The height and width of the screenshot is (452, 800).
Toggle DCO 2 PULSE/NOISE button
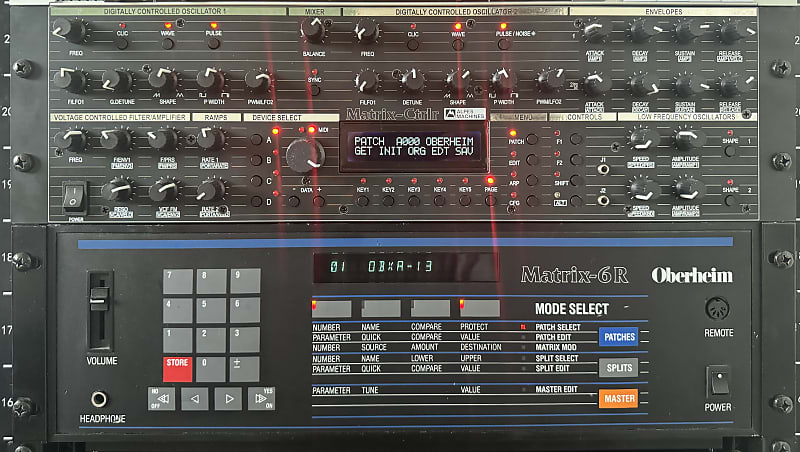(x=504, y=45)
